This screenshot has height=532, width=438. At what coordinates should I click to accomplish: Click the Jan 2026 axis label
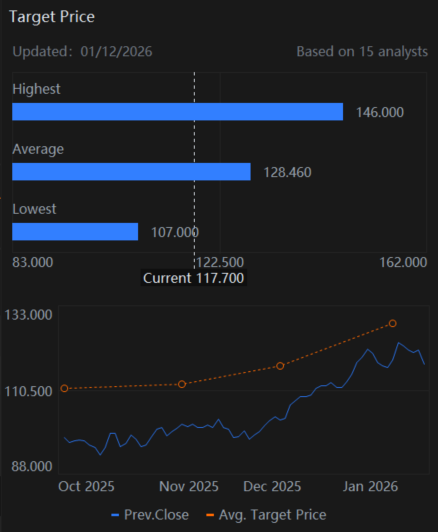pyautogui.click(x=370, y=486)
